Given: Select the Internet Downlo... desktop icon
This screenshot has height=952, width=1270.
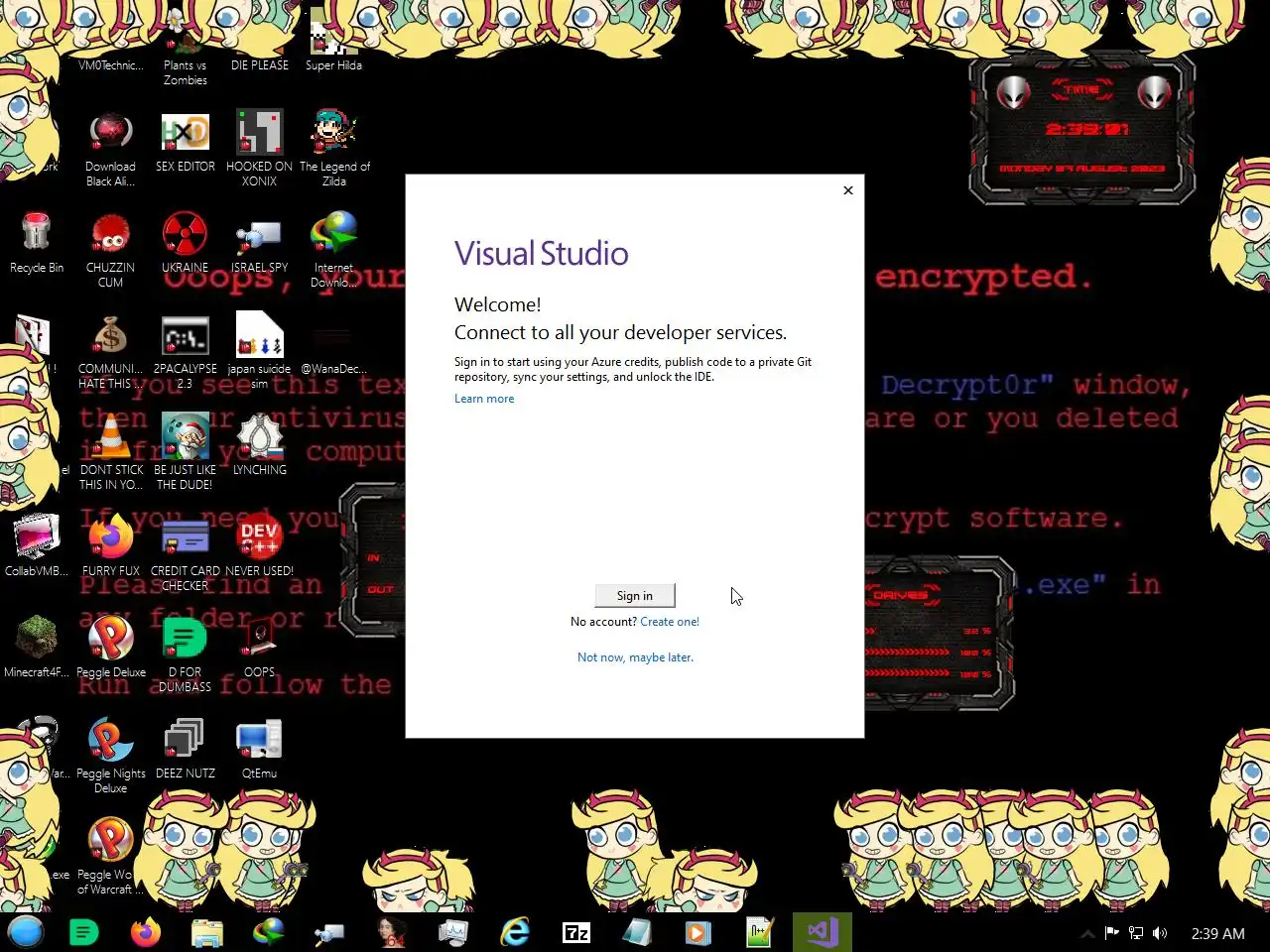Looking at the screenshot, I should 333,250.
